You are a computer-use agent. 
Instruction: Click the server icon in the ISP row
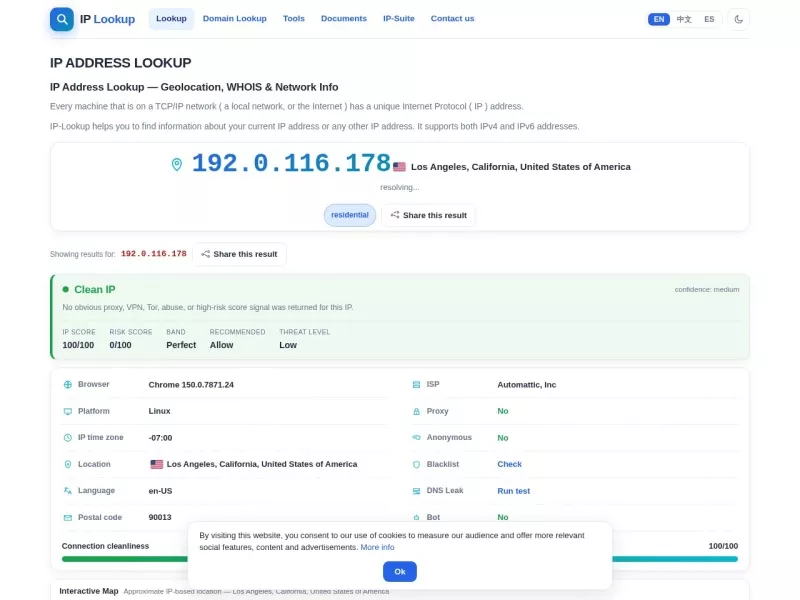click(x=416, y=385)
